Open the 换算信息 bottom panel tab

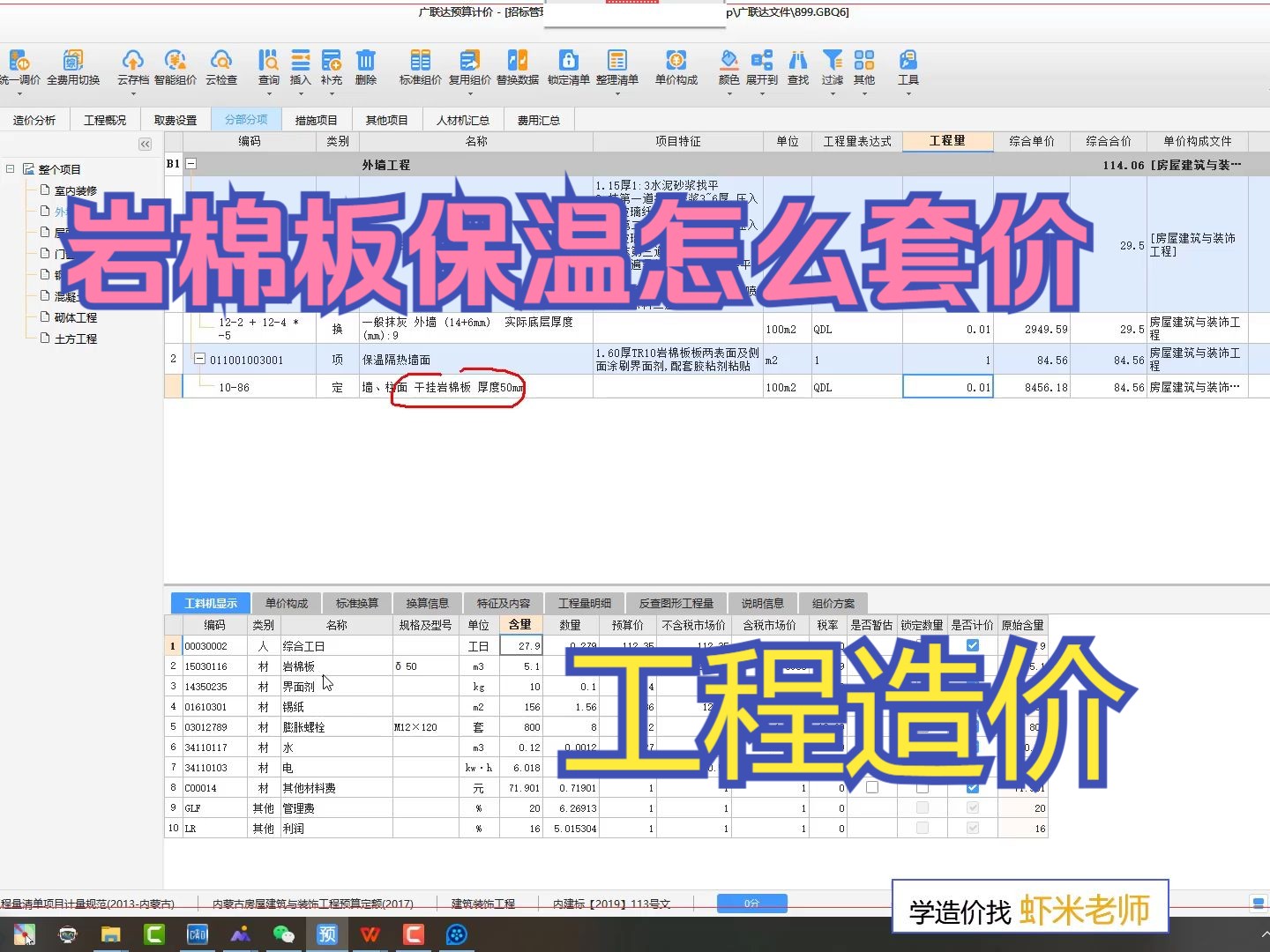click(x=428, y=603)
